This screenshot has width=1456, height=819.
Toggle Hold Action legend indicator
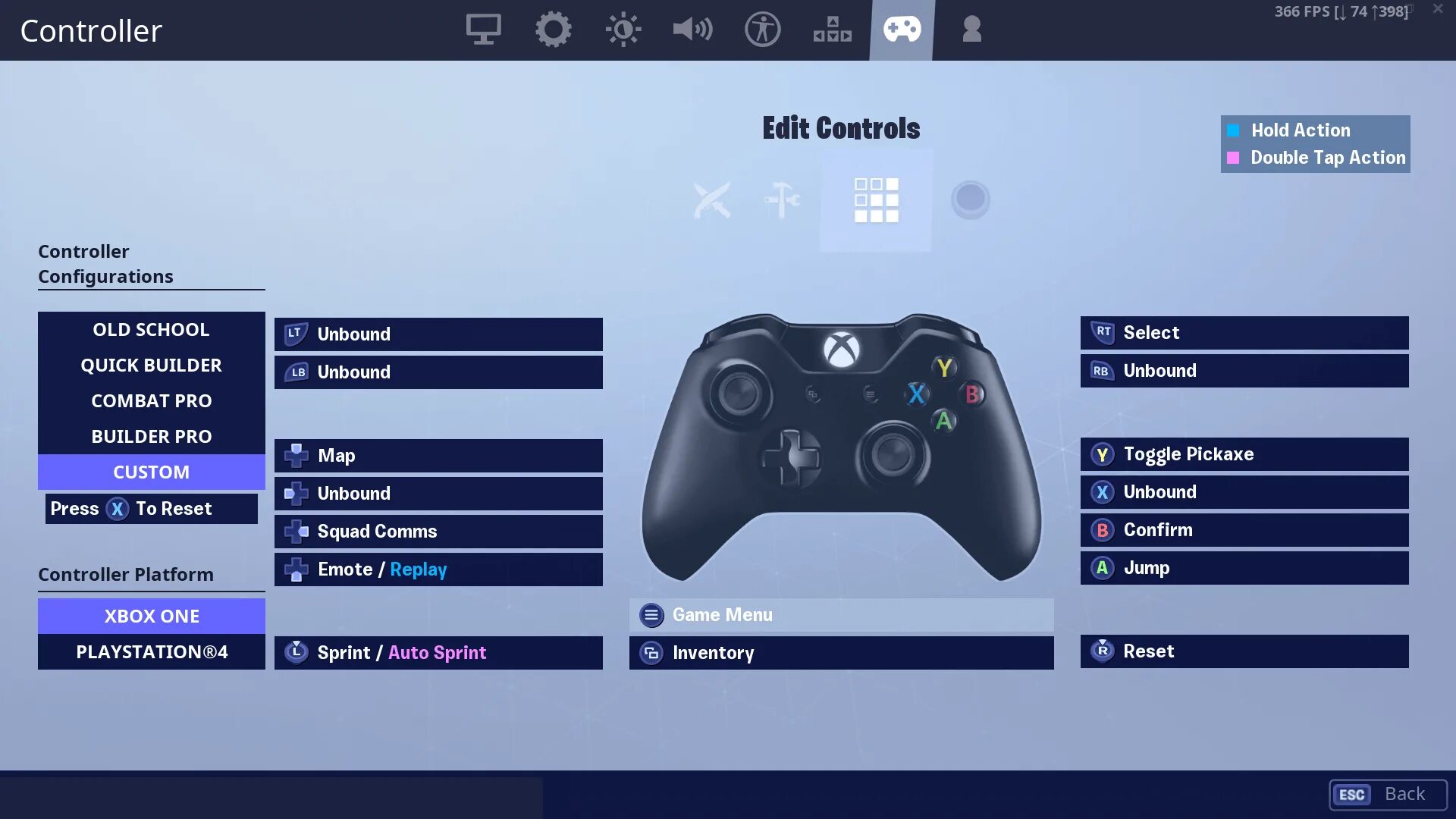1234,130
